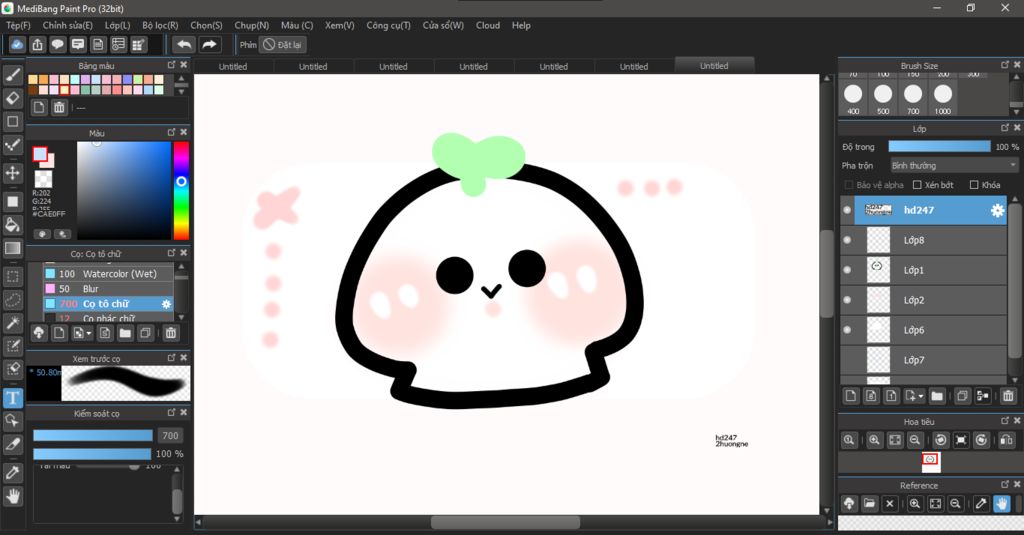Activate the Text tool

pos(12,398)
